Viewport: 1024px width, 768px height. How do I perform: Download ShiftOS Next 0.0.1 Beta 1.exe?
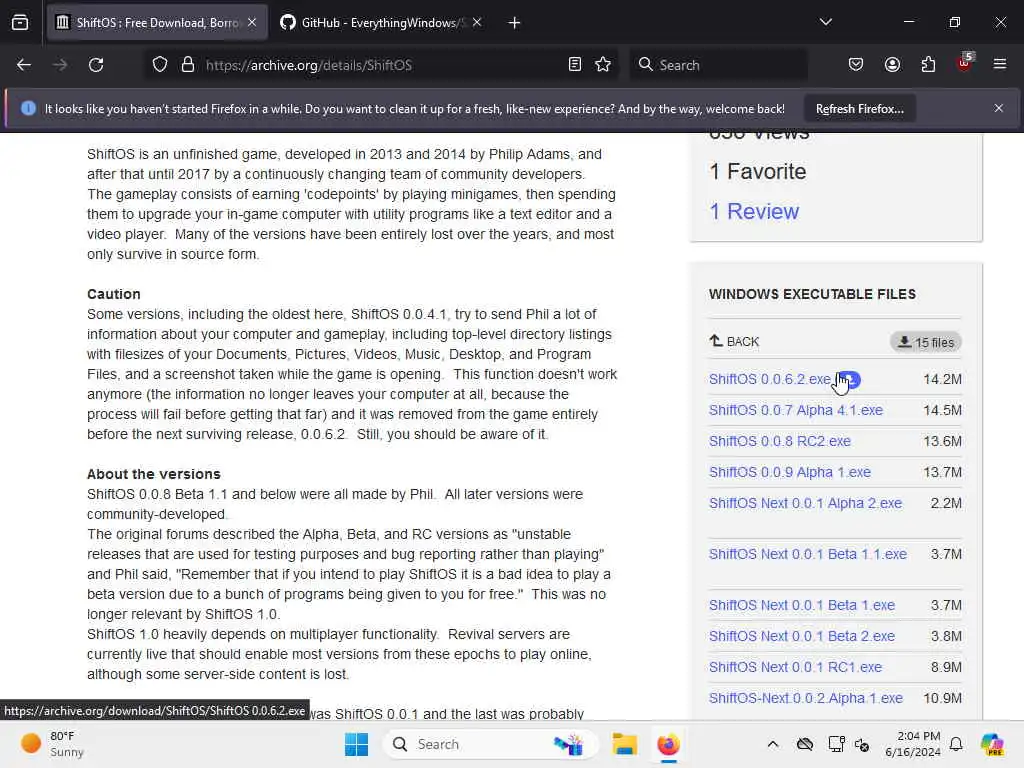[802, 605]
